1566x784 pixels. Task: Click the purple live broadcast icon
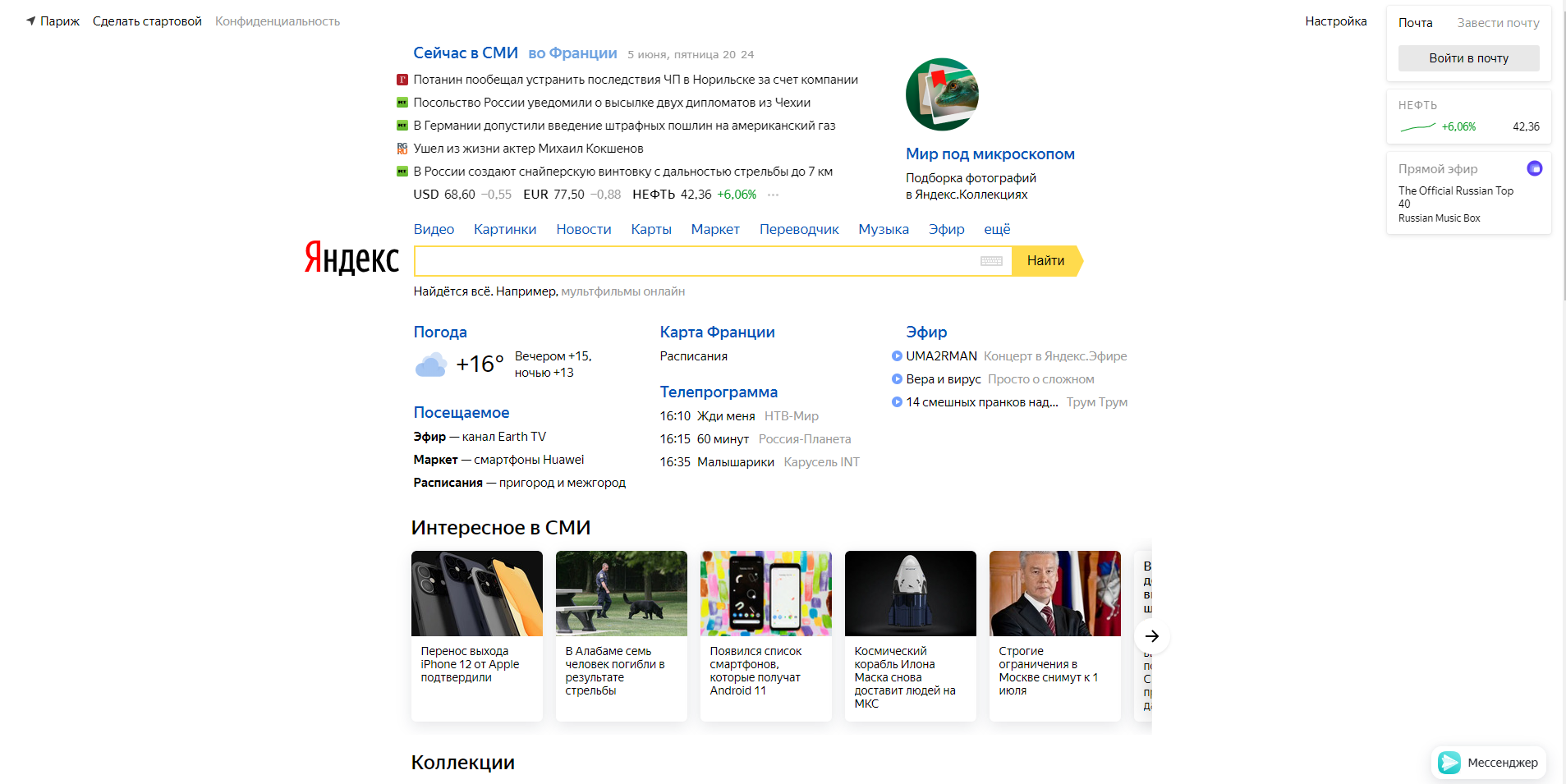tap(1534, 168)
